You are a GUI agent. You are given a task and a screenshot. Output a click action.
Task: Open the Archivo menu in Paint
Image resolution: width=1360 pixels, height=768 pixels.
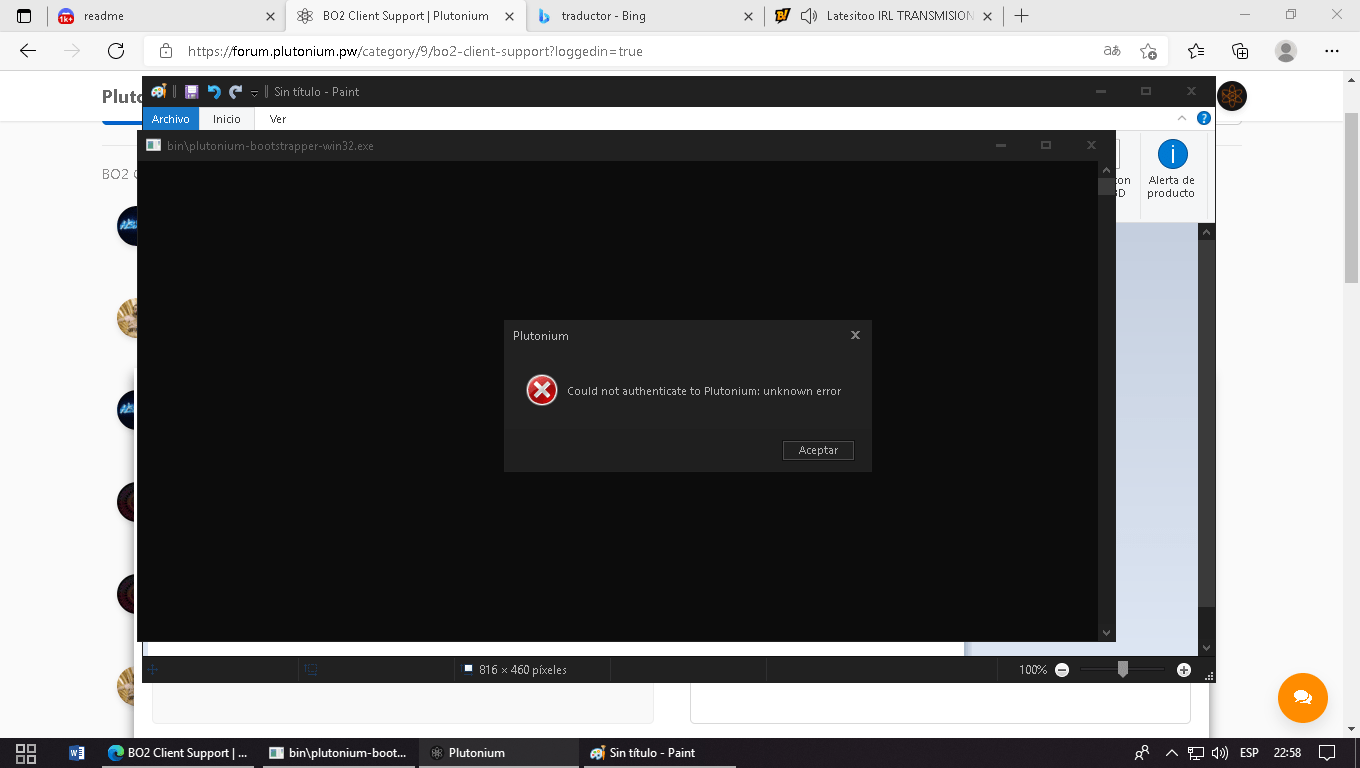click(x=171, y=119)
